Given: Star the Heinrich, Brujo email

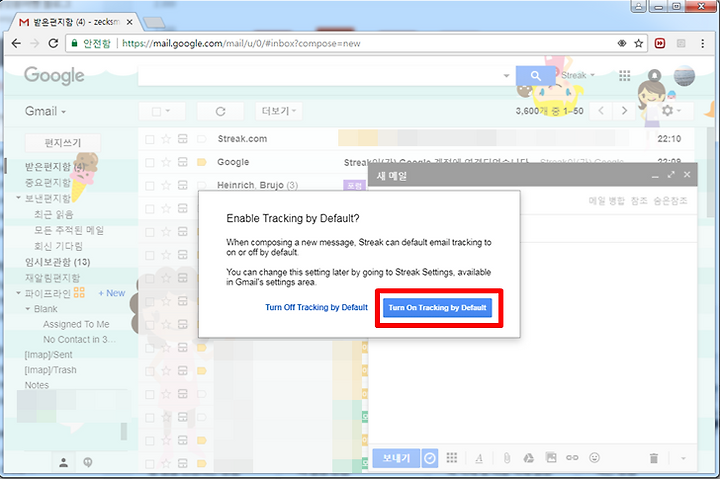Looking at the screenshot, I should tap(166, 185).
